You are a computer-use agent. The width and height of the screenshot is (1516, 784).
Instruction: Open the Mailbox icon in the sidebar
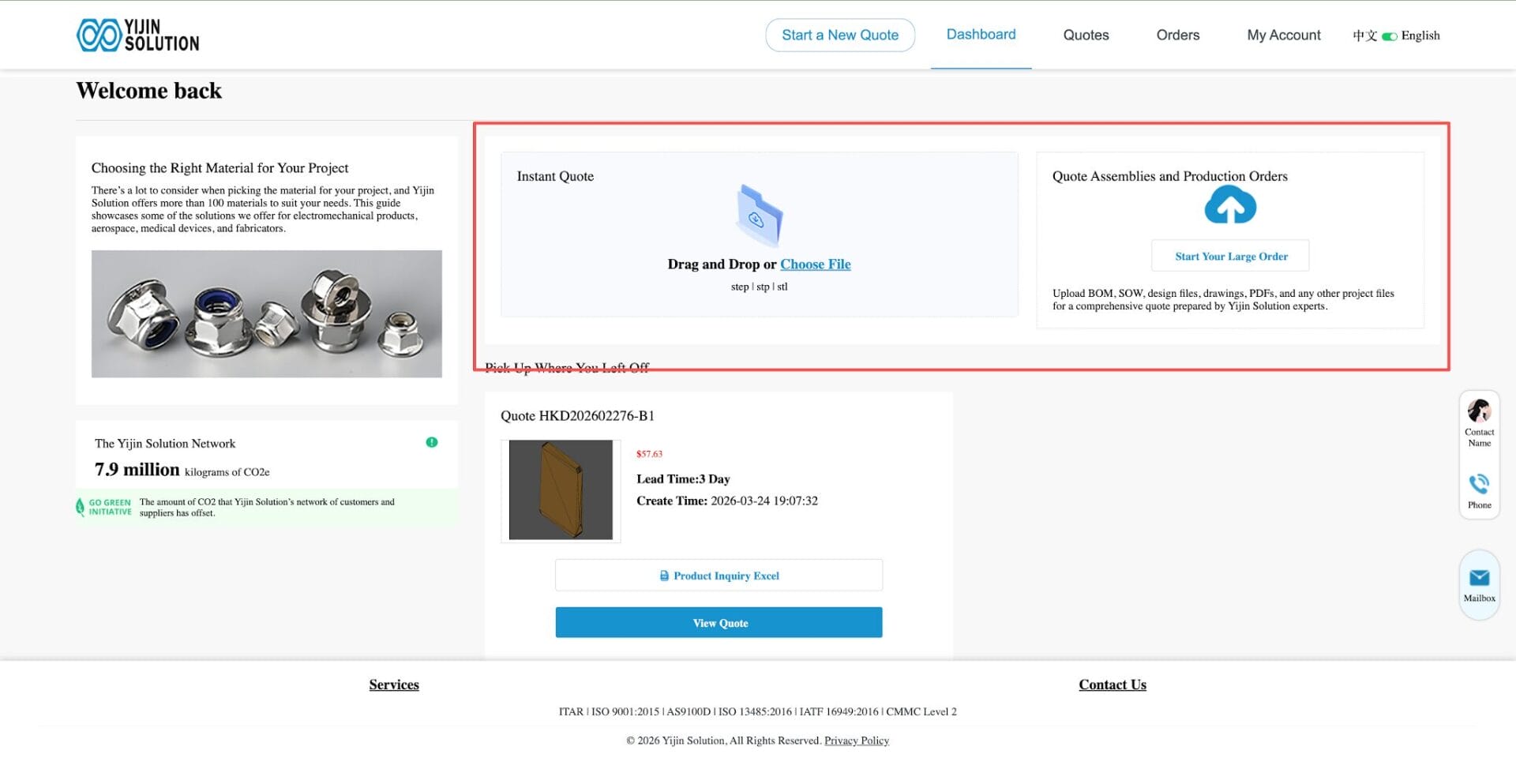[1479, 577]
